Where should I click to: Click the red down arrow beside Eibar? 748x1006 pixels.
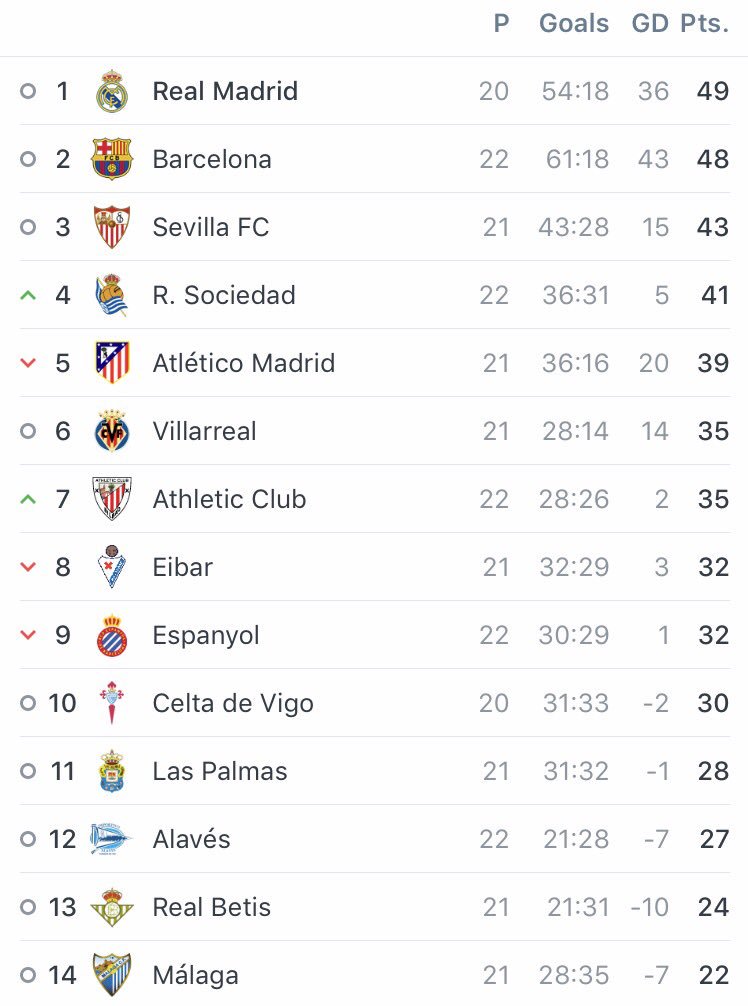28,567
